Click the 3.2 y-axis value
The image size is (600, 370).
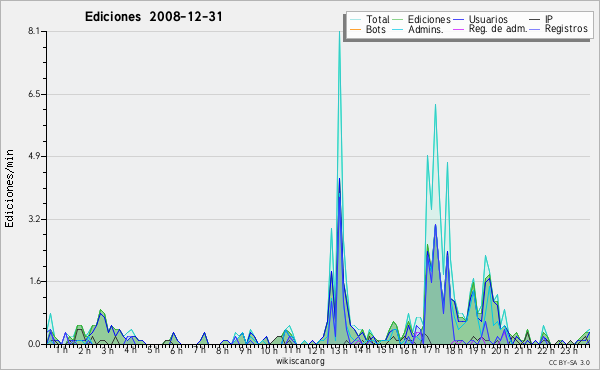click(x=34, y=219)
